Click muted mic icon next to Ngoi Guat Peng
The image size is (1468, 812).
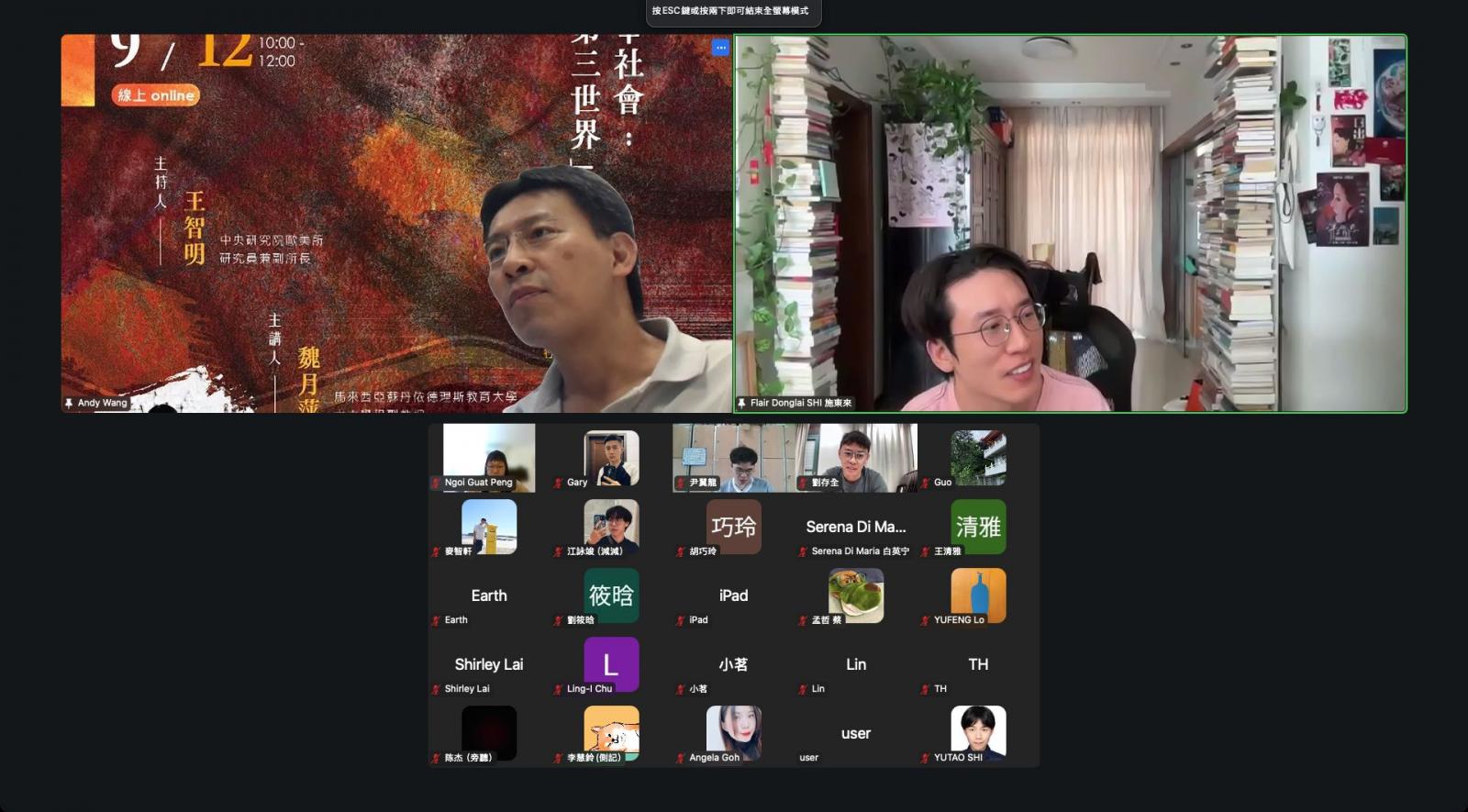[436, 483]
